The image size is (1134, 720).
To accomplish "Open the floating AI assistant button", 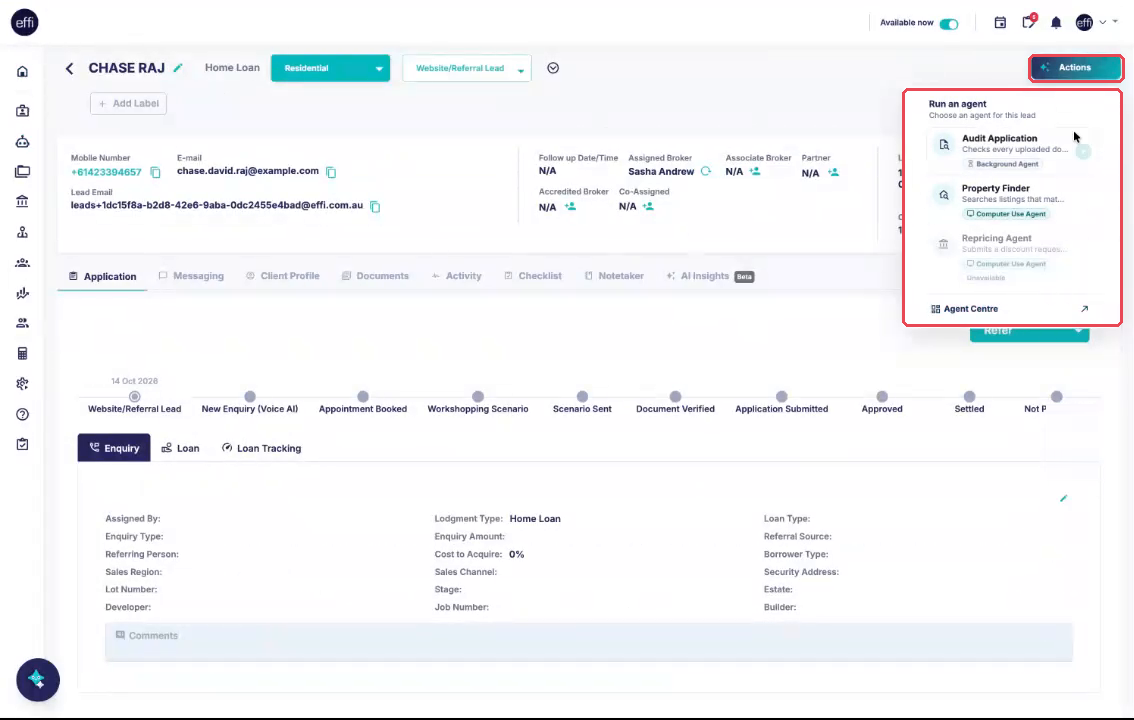I will pyautogui.click(x=38, y=680).
